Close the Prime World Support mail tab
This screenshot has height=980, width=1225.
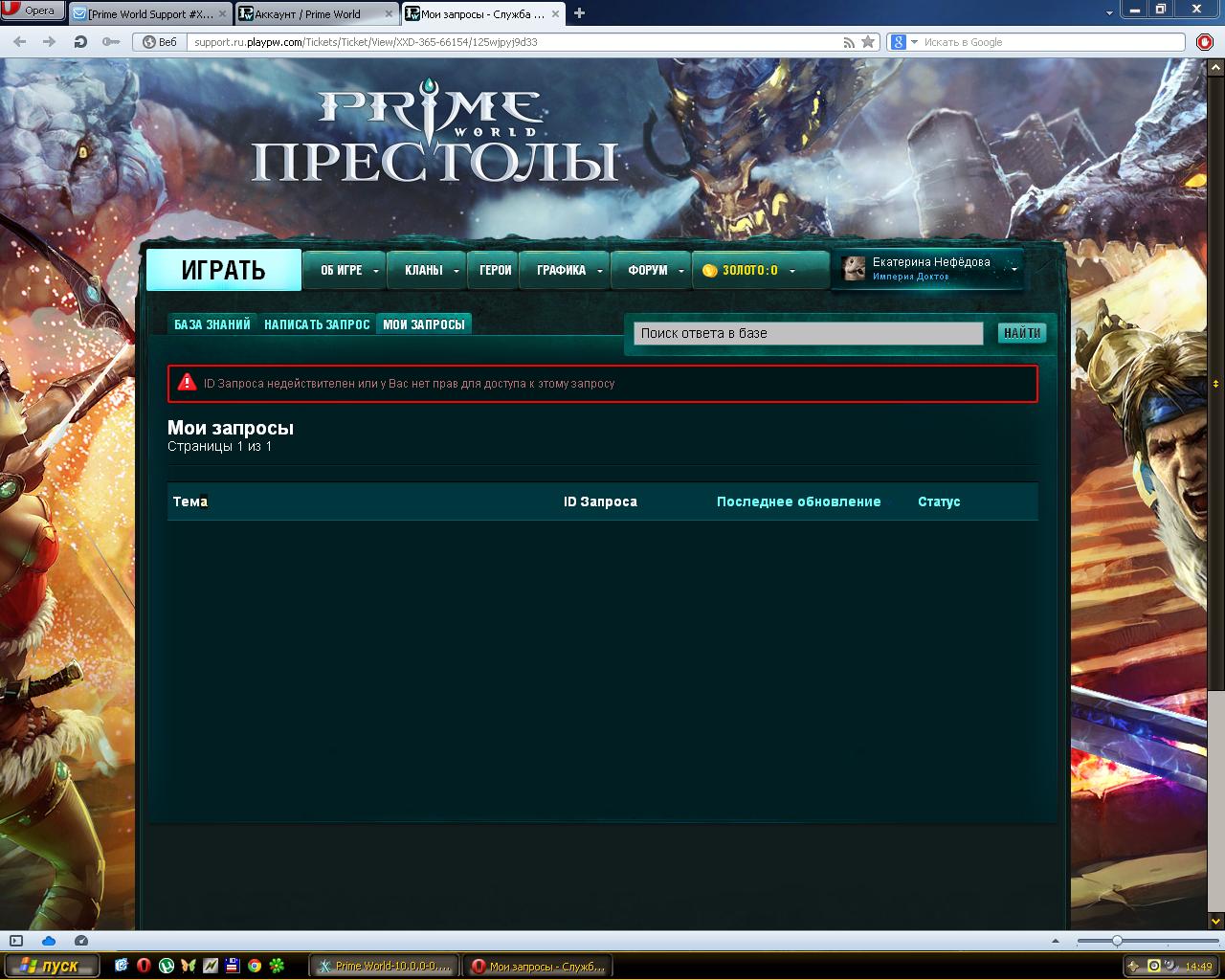pyautogui.click(x=223, y=14)
